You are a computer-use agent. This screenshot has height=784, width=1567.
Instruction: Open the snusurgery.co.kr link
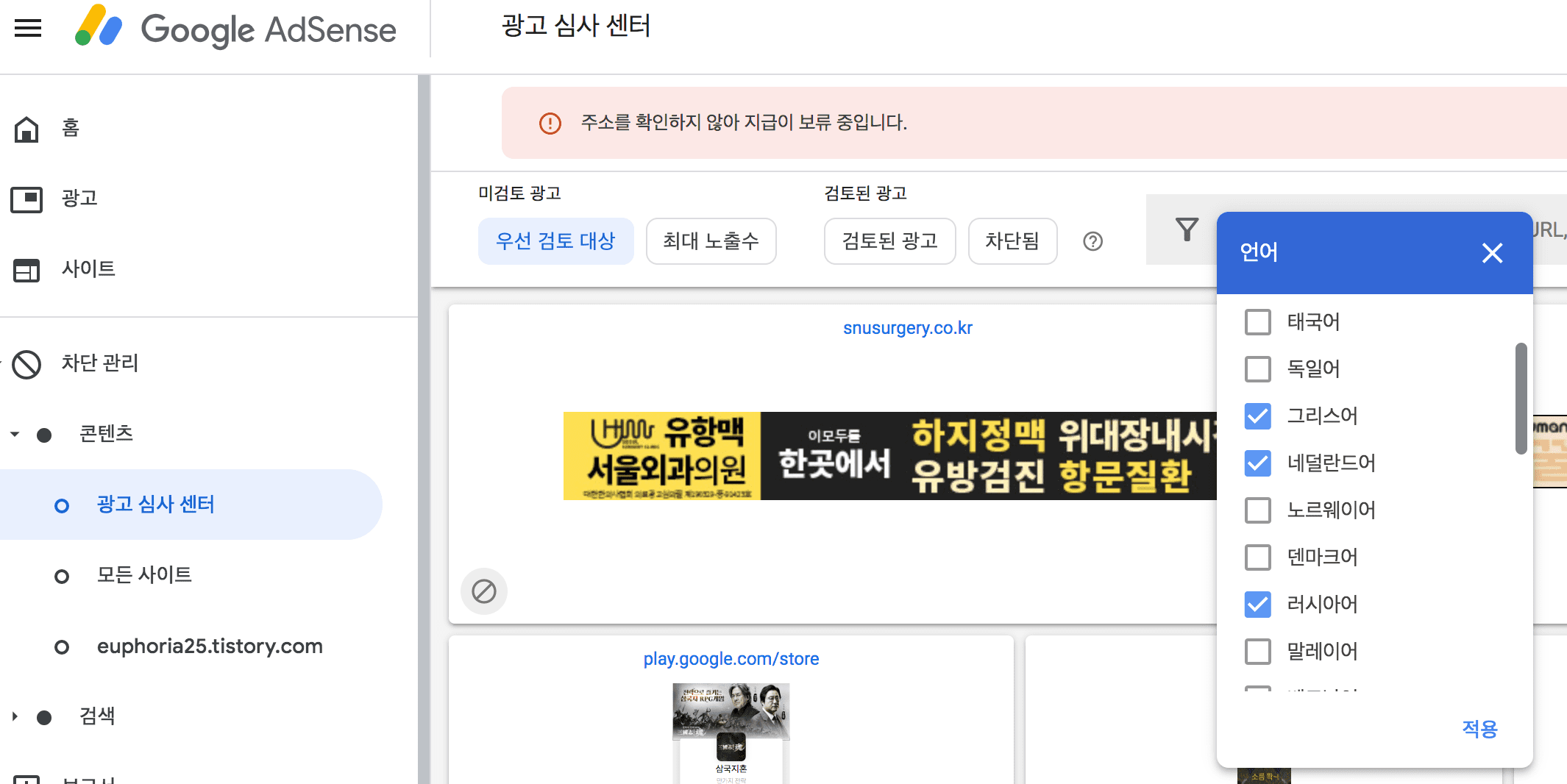907,328
